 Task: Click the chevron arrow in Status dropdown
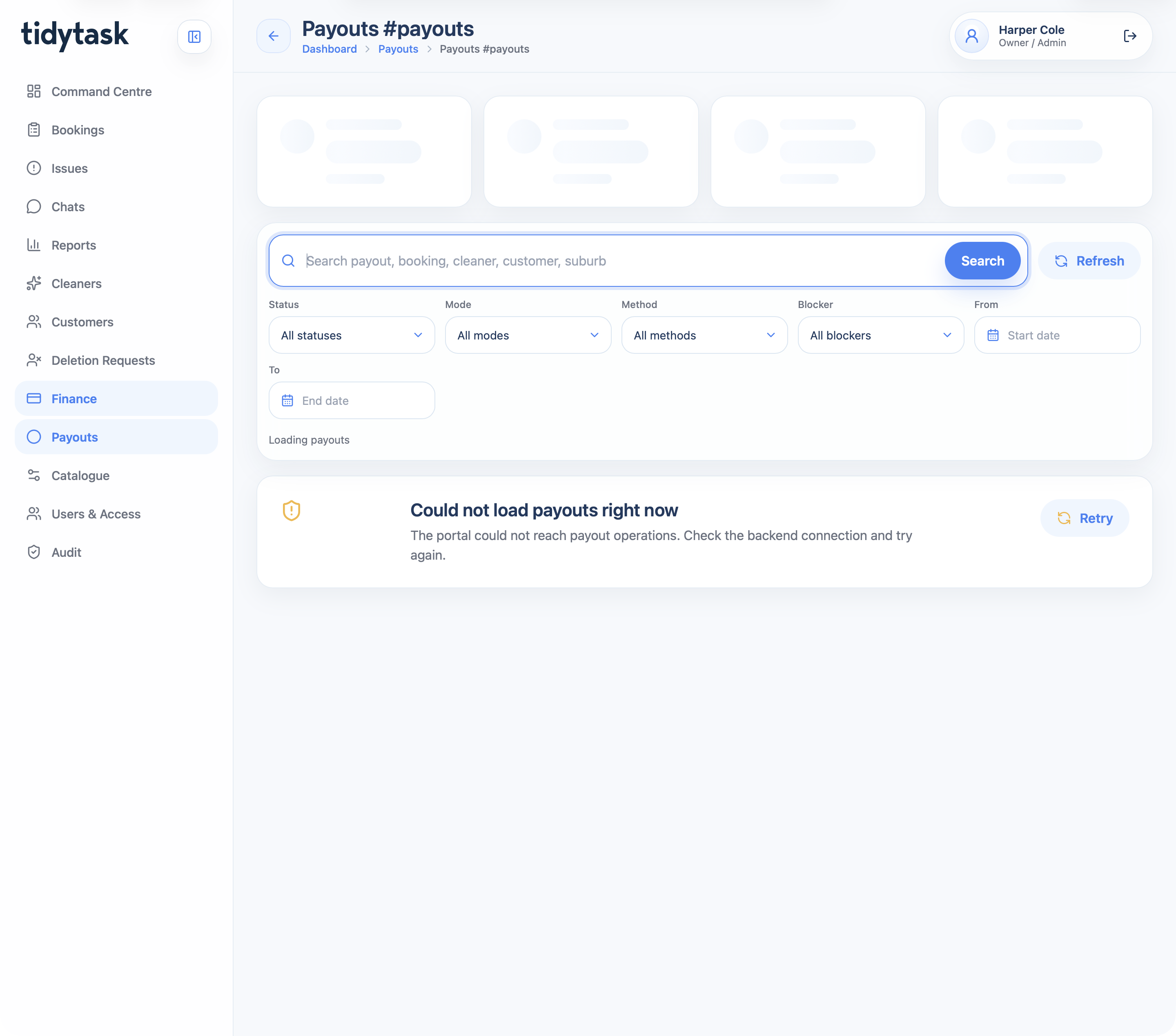[418, 335]
